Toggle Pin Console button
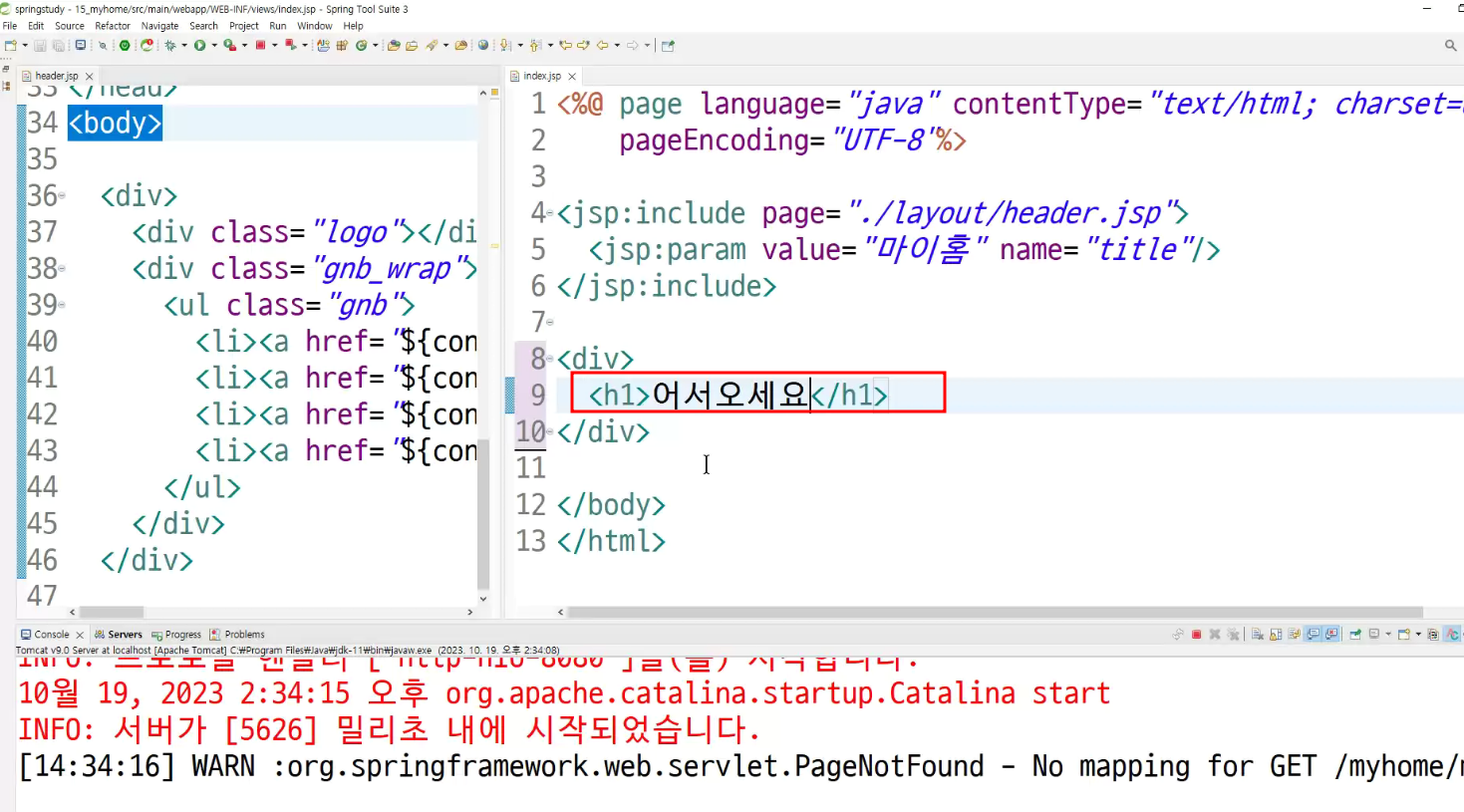 1355,634
